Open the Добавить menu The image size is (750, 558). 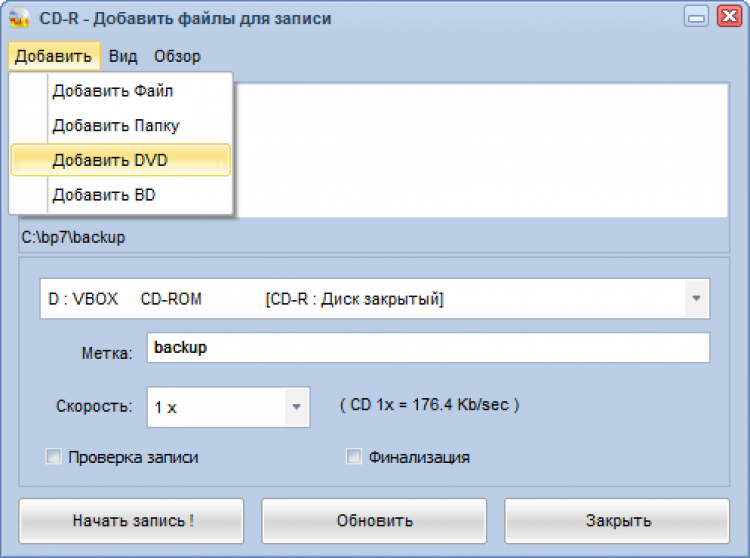(x=53, y=56)
